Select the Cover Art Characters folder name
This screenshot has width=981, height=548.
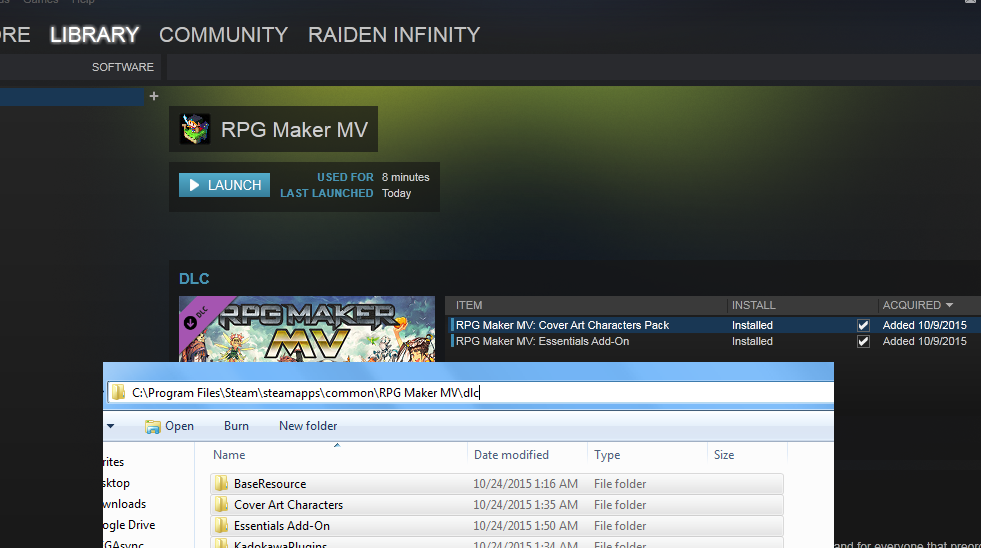tap(288, 505)
